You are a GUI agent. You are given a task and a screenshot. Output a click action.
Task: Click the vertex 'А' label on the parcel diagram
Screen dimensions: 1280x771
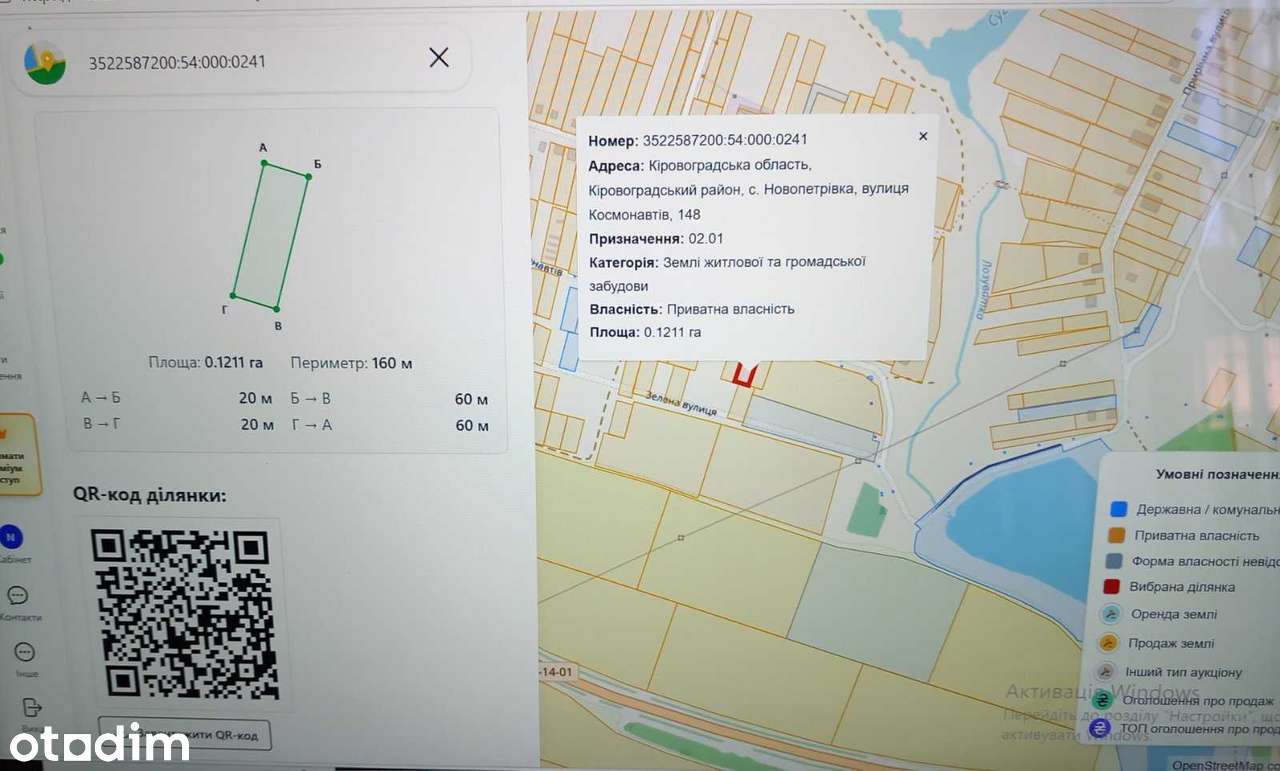[263, 147]
